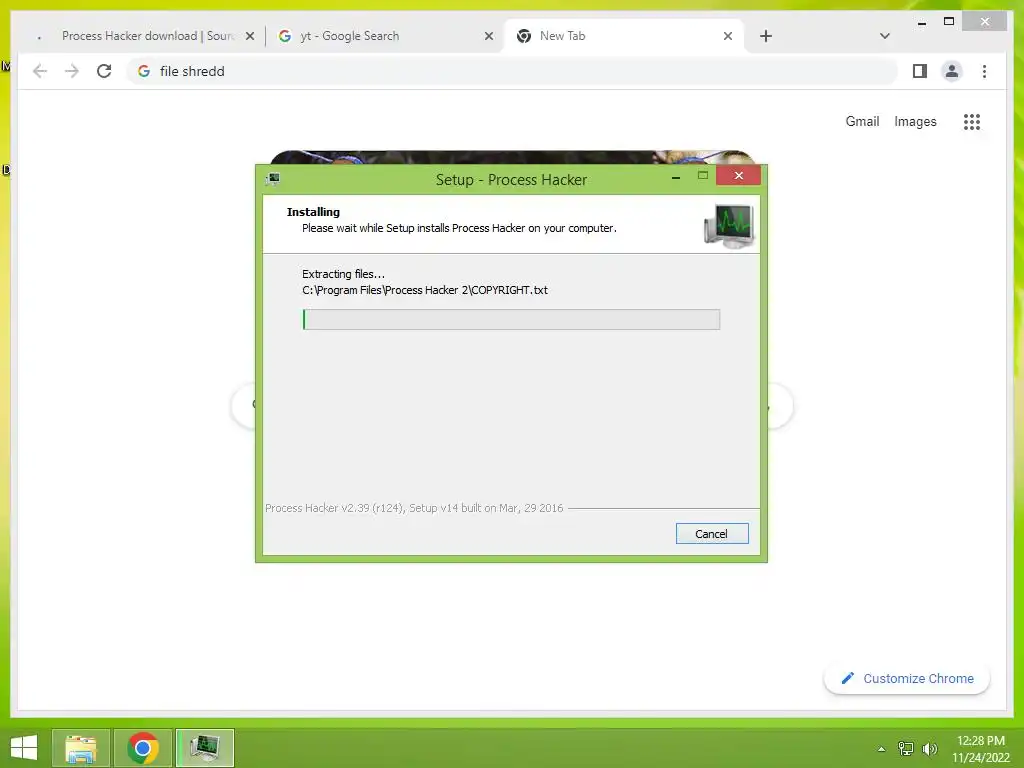Click Chrome icon in the taskbar

pos(143,748)
